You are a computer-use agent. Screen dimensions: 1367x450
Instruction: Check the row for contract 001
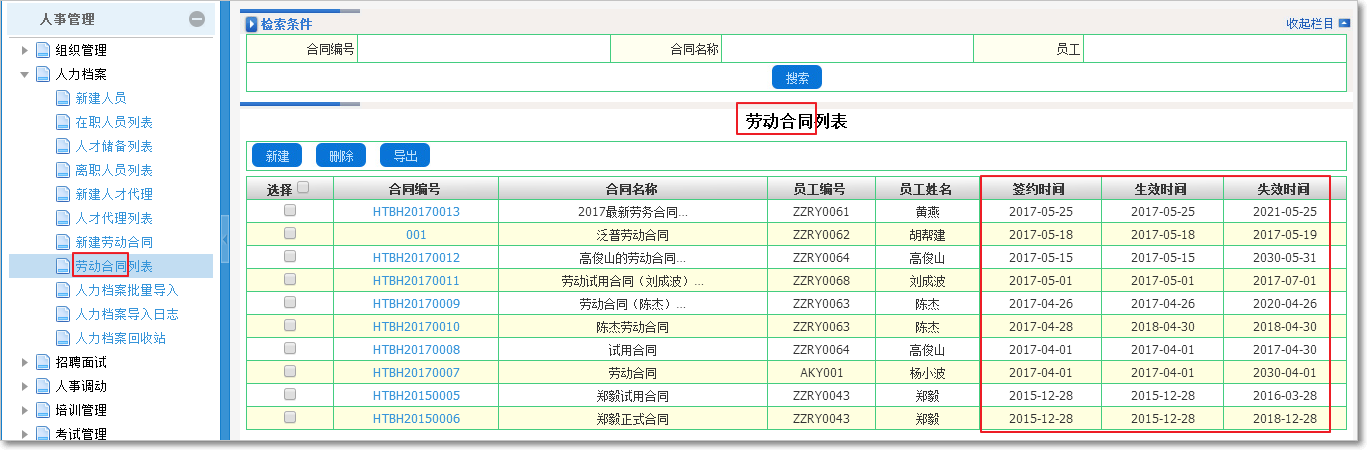(x=290, y=234)
